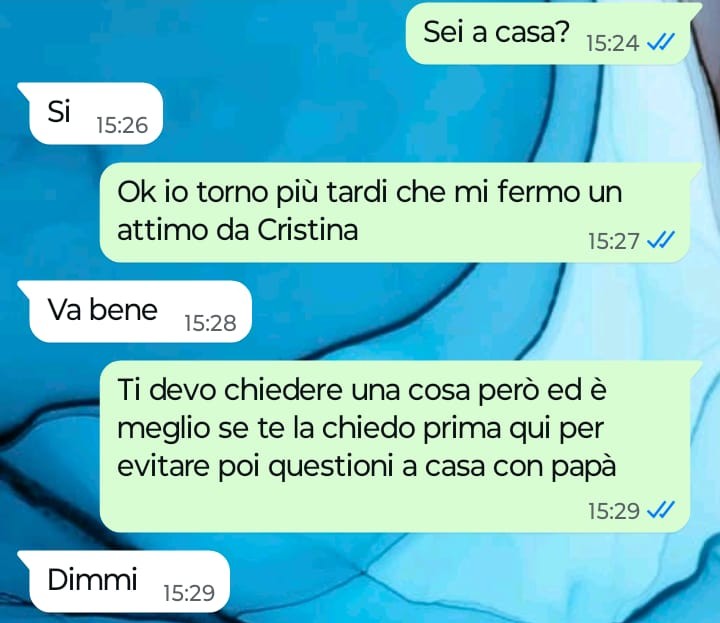Click the 15:29 timestamp in green bubble
Viewport: 720px width, 623px height.
613,511
